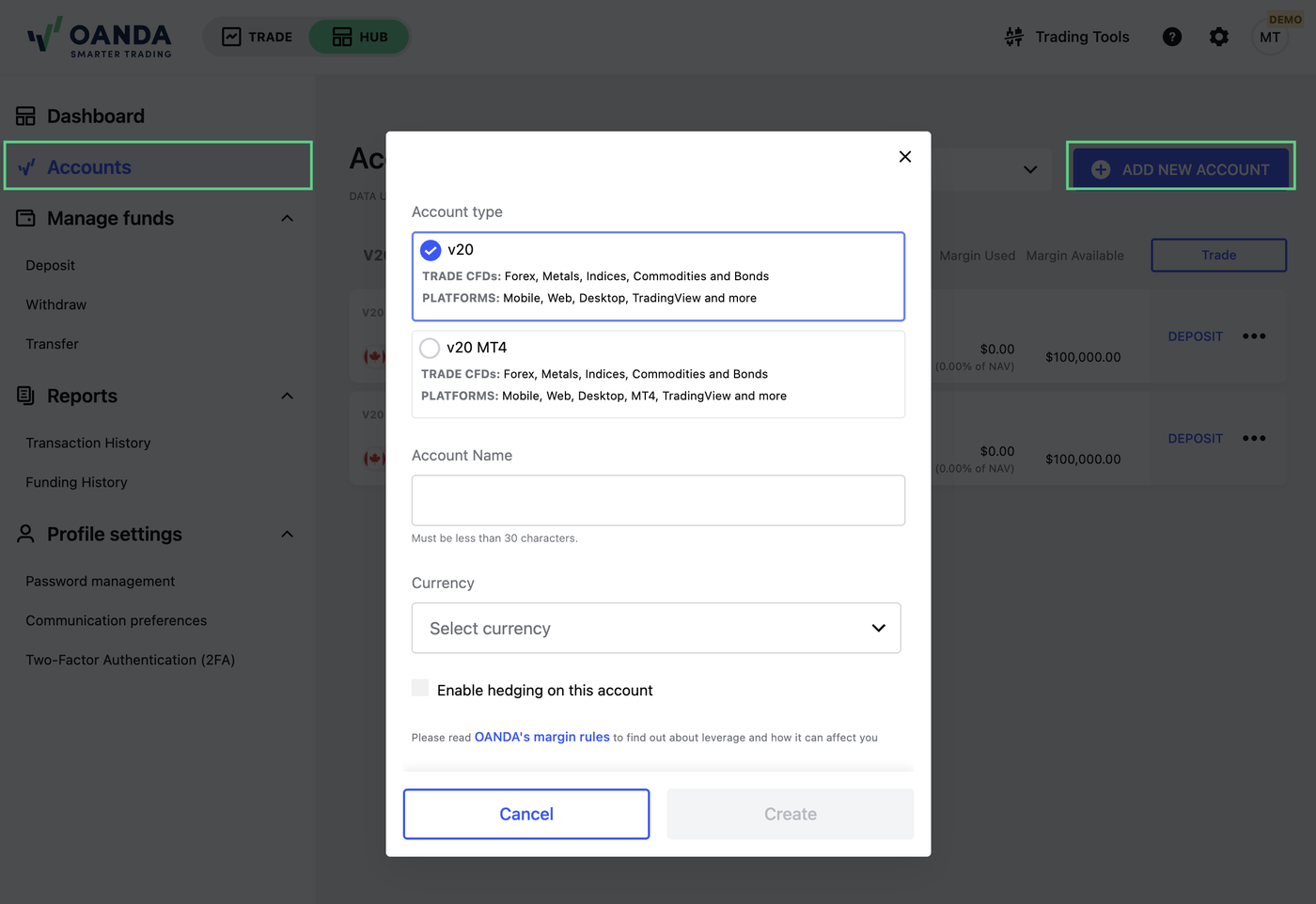
Task: Click the OANDA logo
Action: (100, 38)
